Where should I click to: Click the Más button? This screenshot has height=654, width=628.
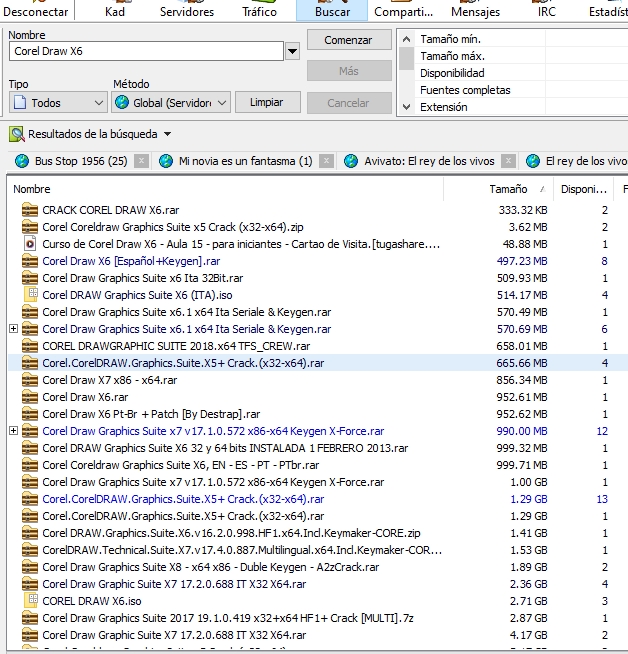coord(349,71)
